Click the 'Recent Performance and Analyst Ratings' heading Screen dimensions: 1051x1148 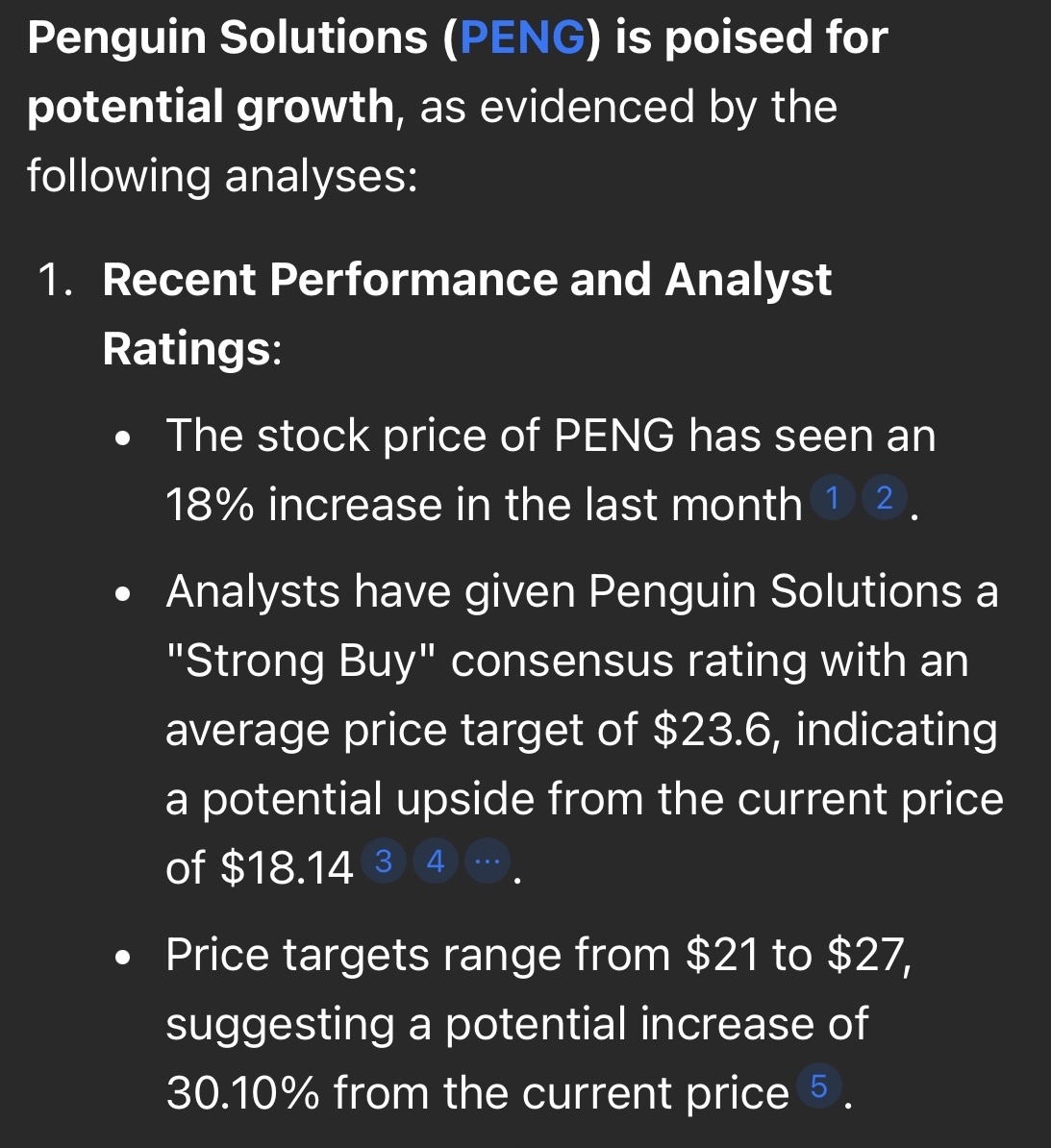(466, 313)
